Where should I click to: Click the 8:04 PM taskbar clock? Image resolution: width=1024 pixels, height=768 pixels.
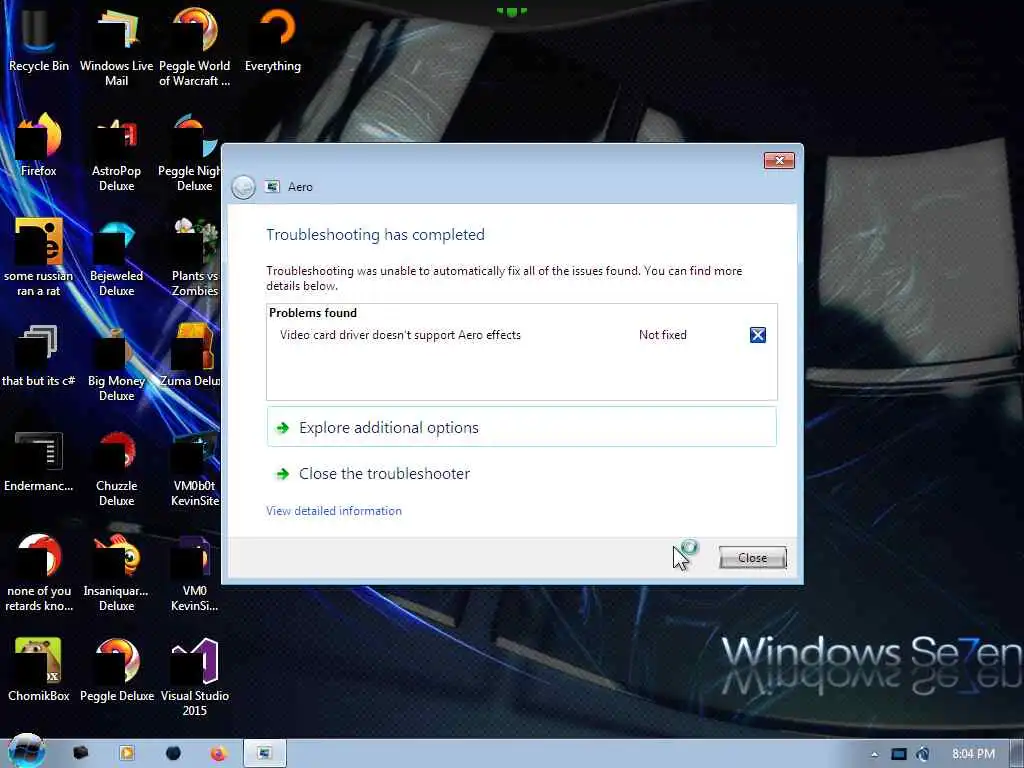click(973, 754)
